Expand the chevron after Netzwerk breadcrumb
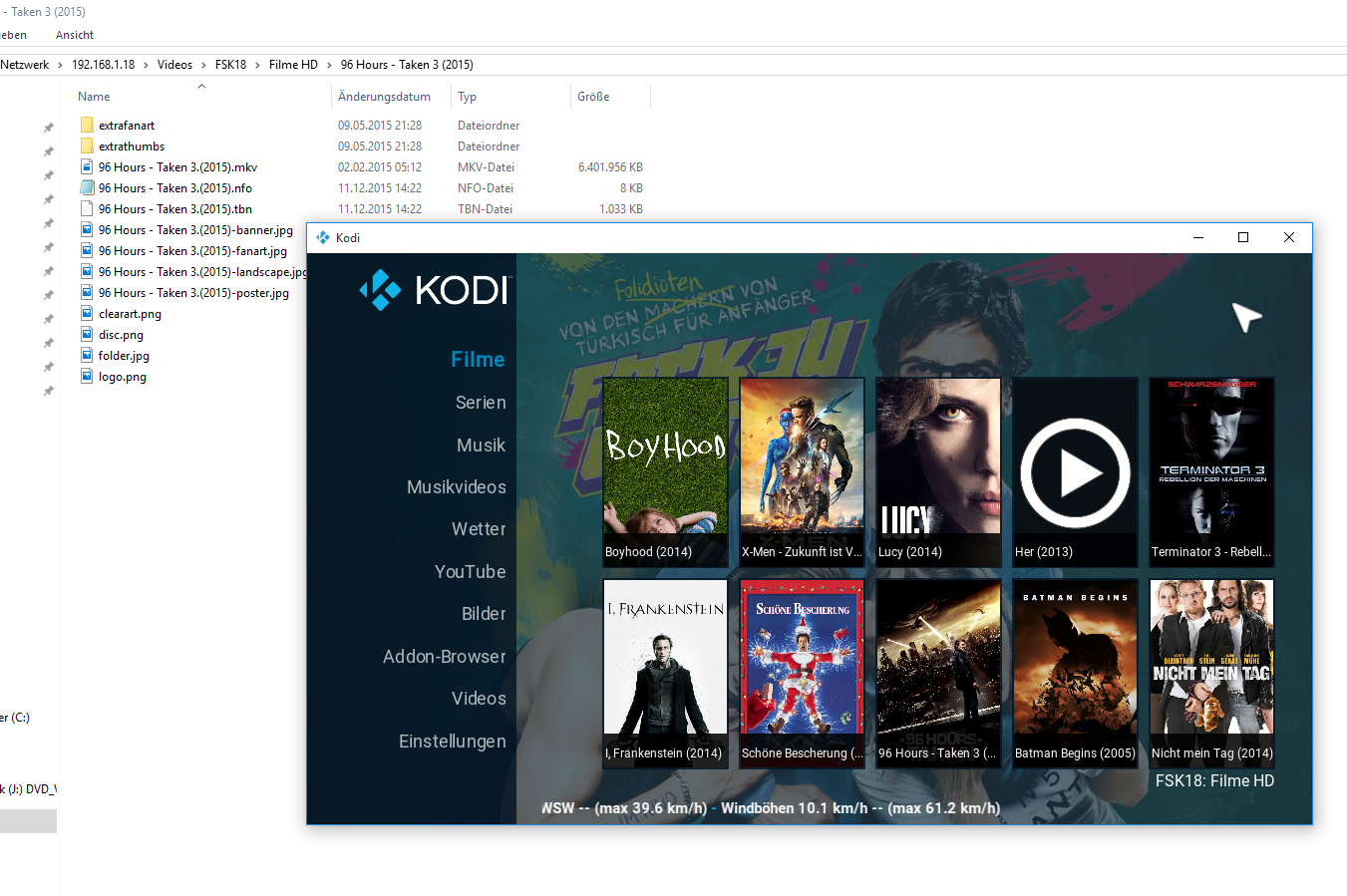Screen dimensions: 1347x896 [60, 65]
